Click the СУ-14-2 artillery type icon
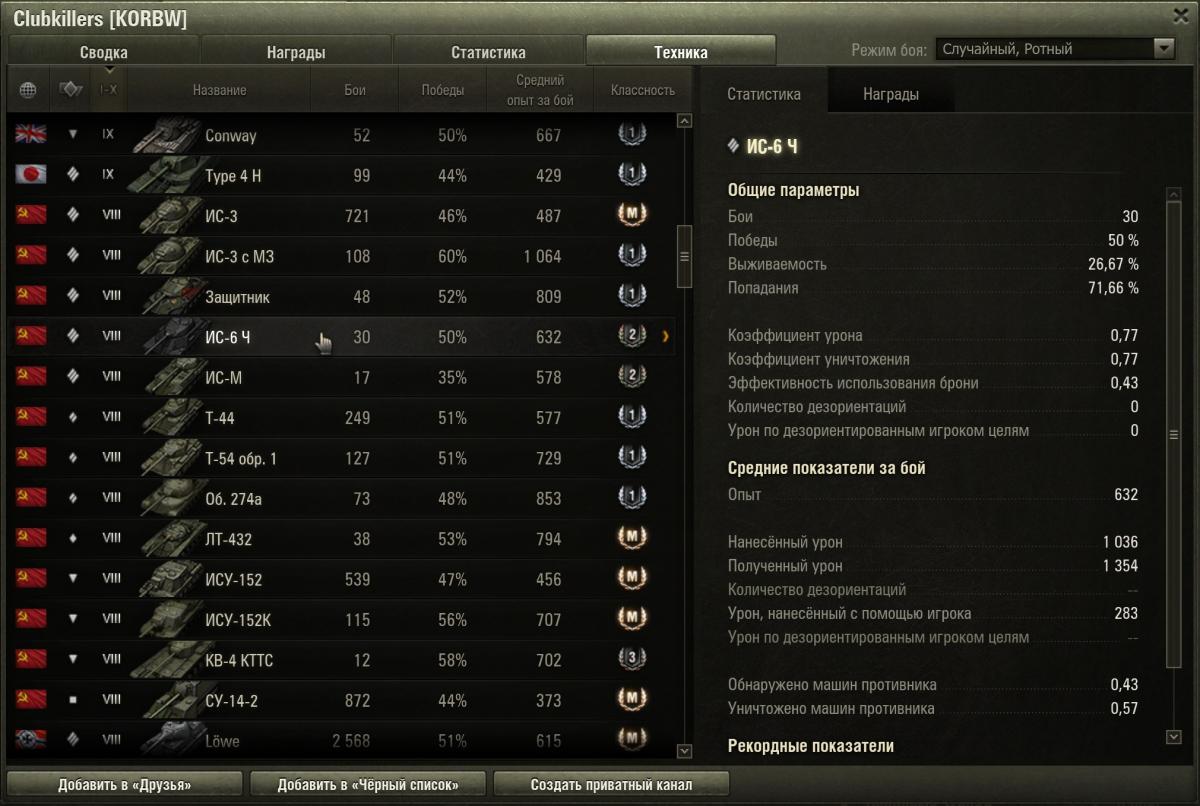 coord(72,701)
